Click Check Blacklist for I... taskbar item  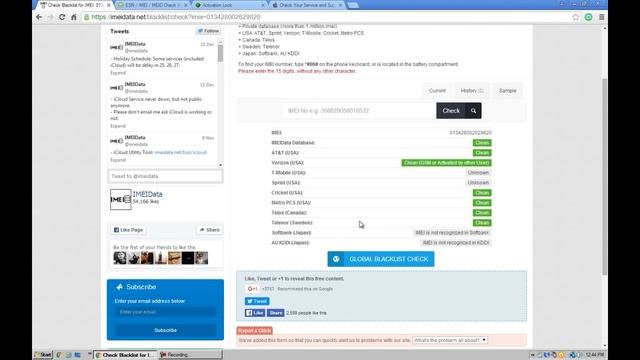pos(125,355)
